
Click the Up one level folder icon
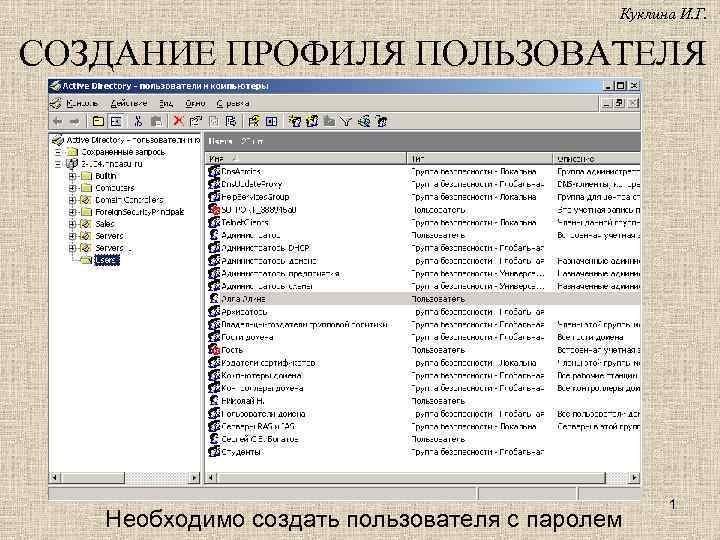(98, 121)
